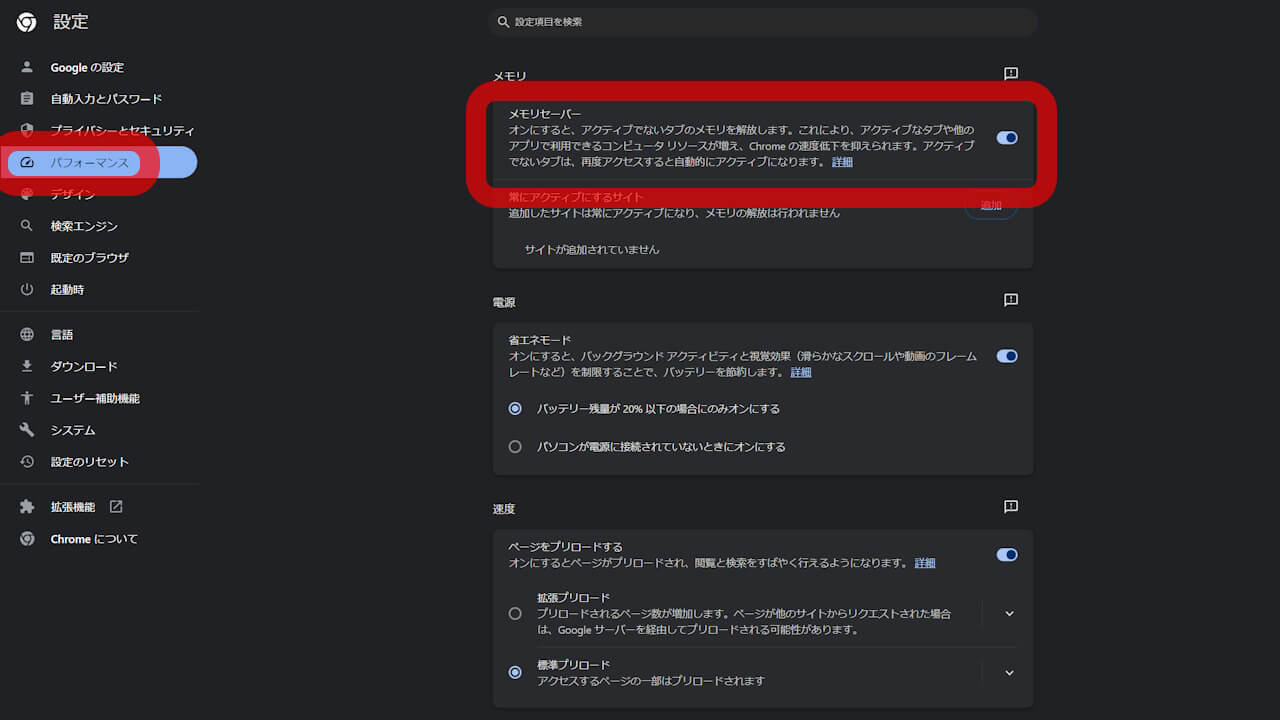Screen dimensions: 1280x720
Task: Click the Chrome logo next to 設定
Action: coord(26,21)
